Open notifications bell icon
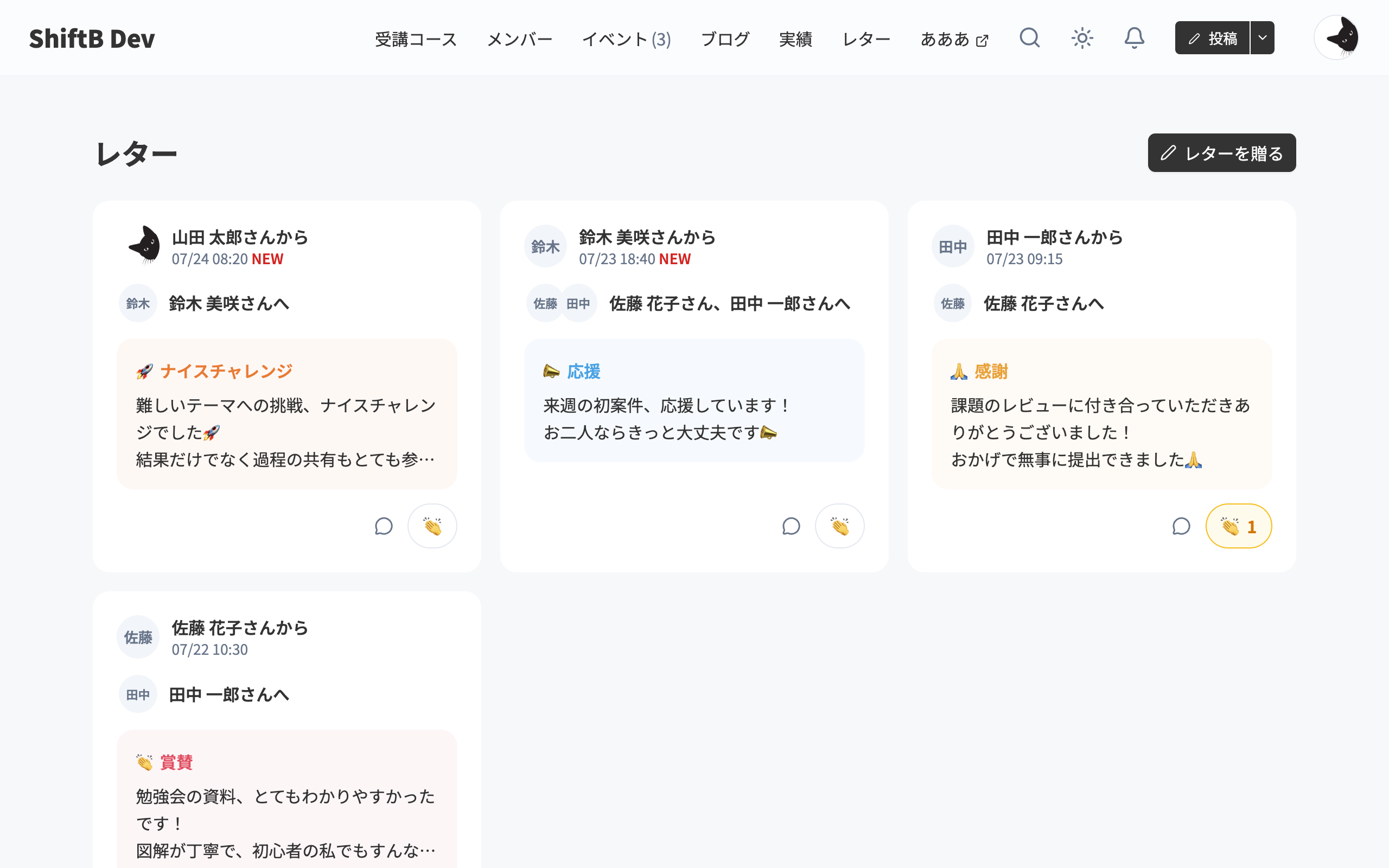This screenshot has height=868, width=1389. click(x=1134, y=38)
